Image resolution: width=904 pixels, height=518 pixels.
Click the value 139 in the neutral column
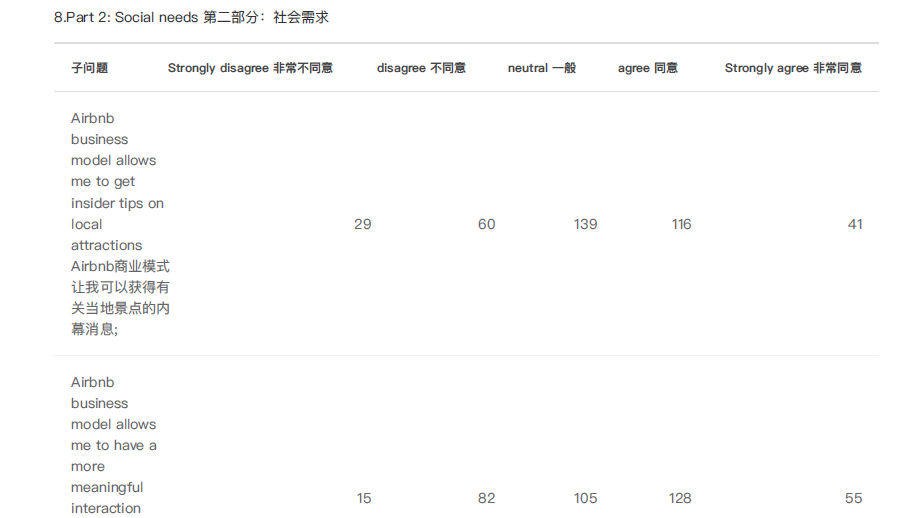tap(585, 224)
